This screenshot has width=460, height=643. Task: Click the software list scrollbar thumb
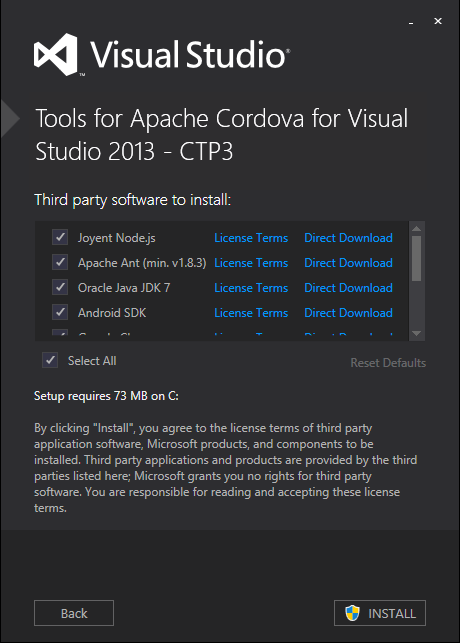[x=417, y=258]
